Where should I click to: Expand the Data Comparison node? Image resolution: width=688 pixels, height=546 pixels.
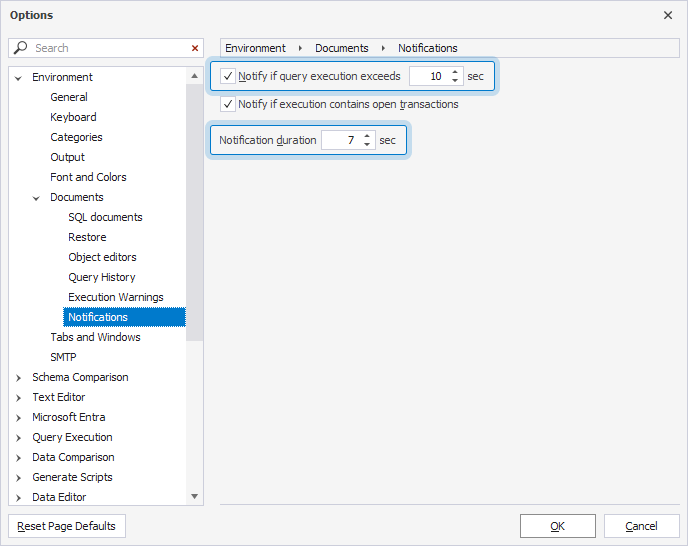pos(18,458)
